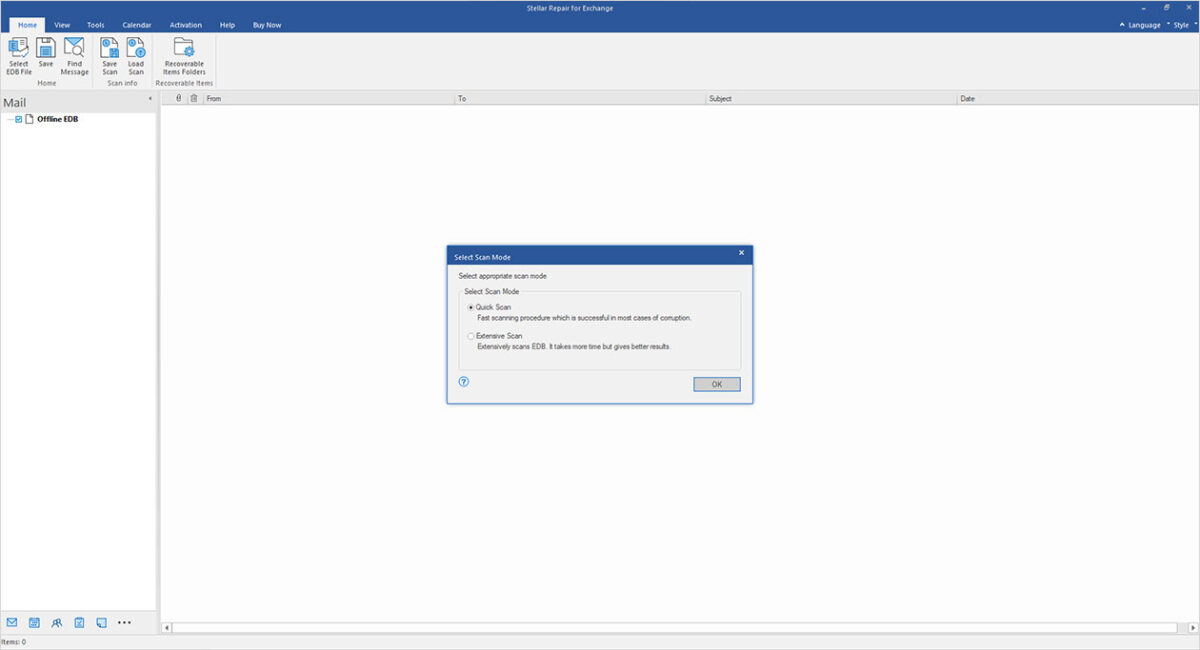Open the Activation tab
Screen dimensions: 1200x650
pyautogui.click(x=186, y=25)
